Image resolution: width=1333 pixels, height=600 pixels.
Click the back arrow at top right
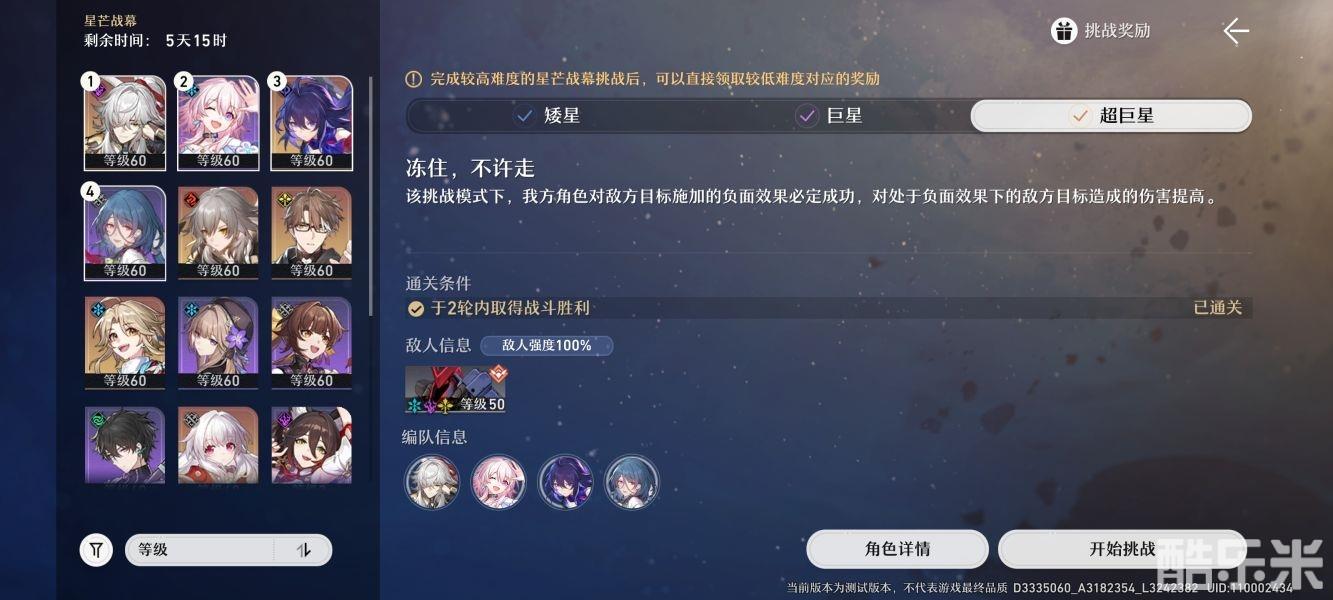(1236, 31)
